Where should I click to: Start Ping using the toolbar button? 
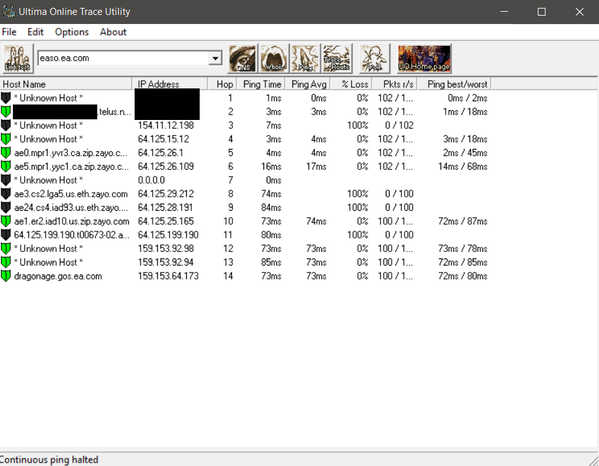pos(305,58)
